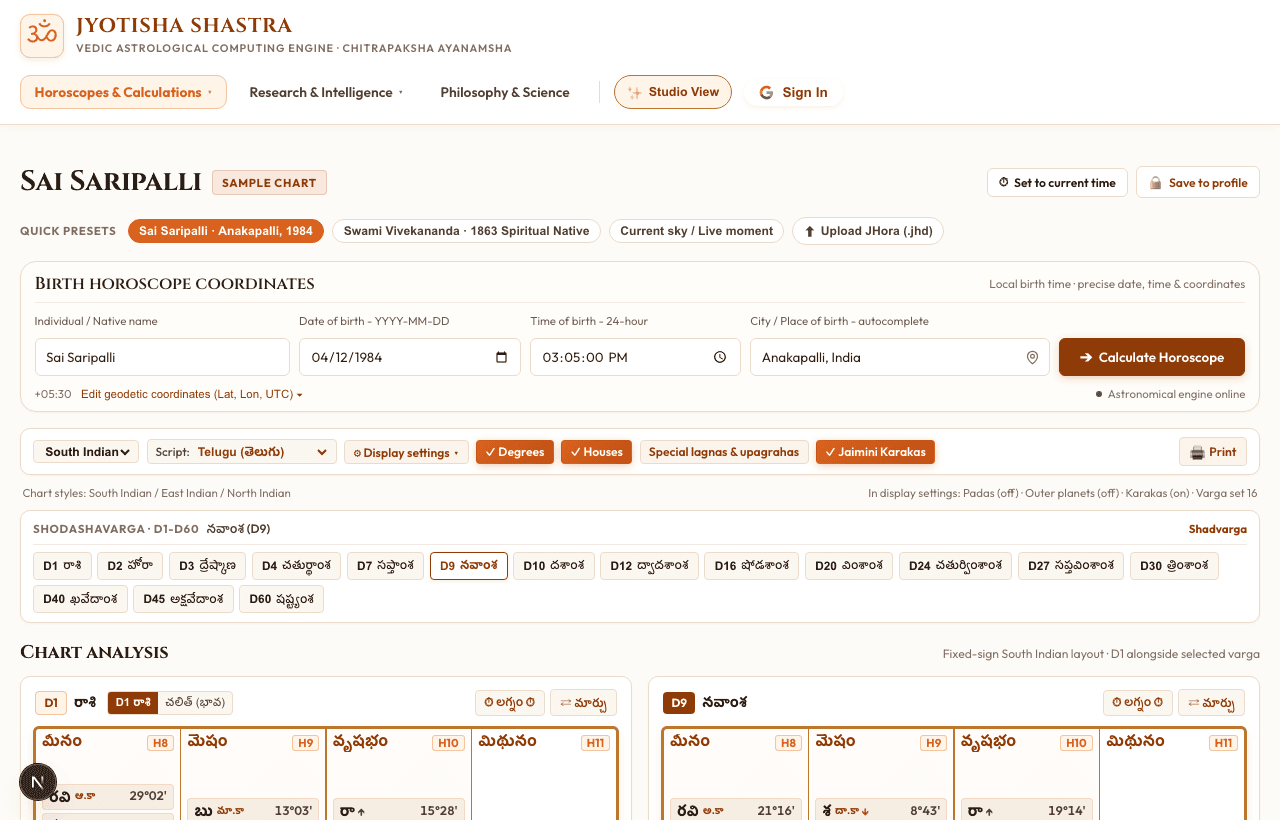Select the D10 దశాంశ varga tab
The image size is (1280, 820).
click(x=554, y=566)
